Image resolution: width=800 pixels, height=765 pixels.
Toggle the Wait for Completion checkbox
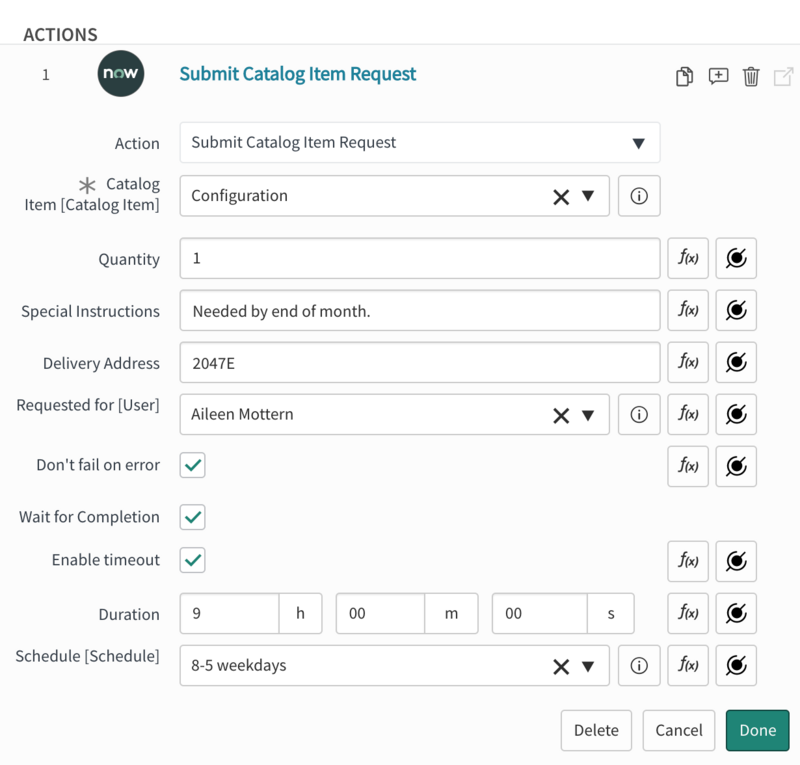coord(192,517)
